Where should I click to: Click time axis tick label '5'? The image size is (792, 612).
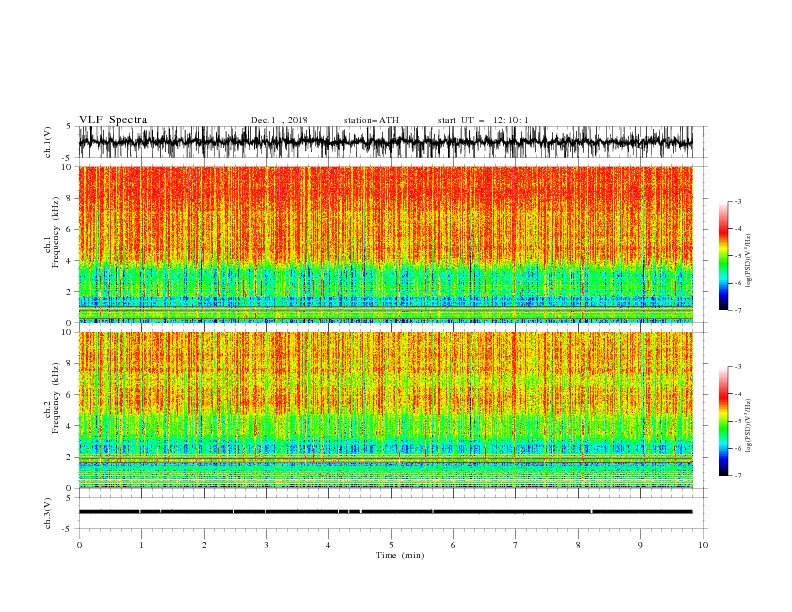[x=391, y=545]
